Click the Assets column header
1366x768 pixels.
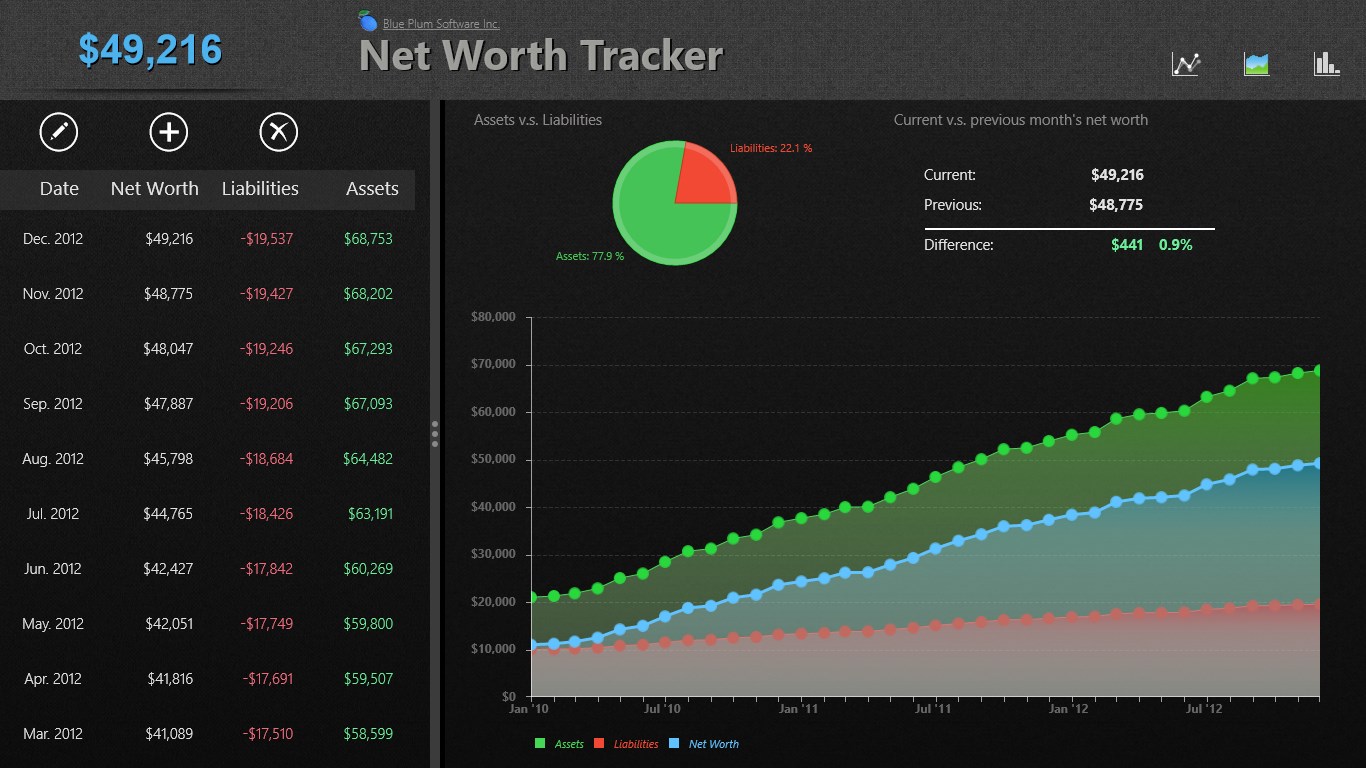[372, 189]
